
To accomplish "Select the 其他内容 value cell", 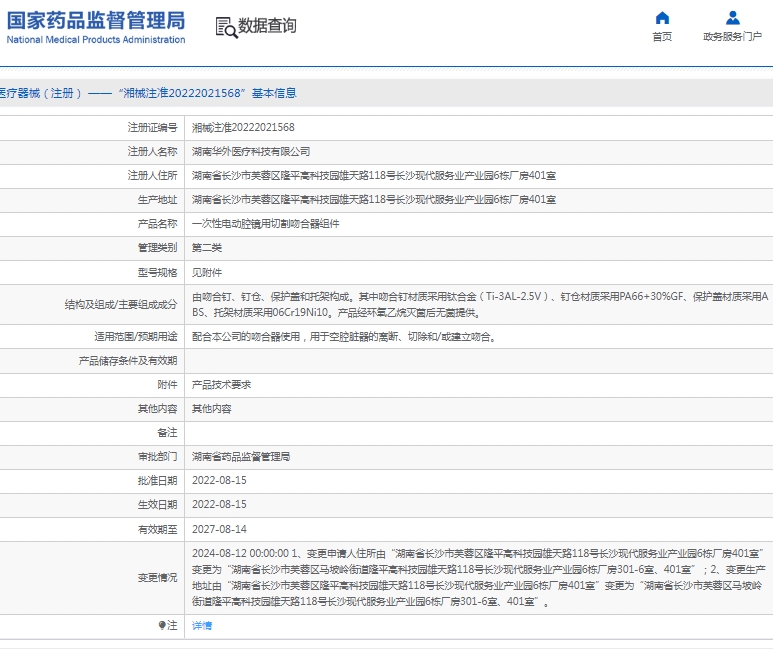I will pyautogui.click(x=211, y=409).
